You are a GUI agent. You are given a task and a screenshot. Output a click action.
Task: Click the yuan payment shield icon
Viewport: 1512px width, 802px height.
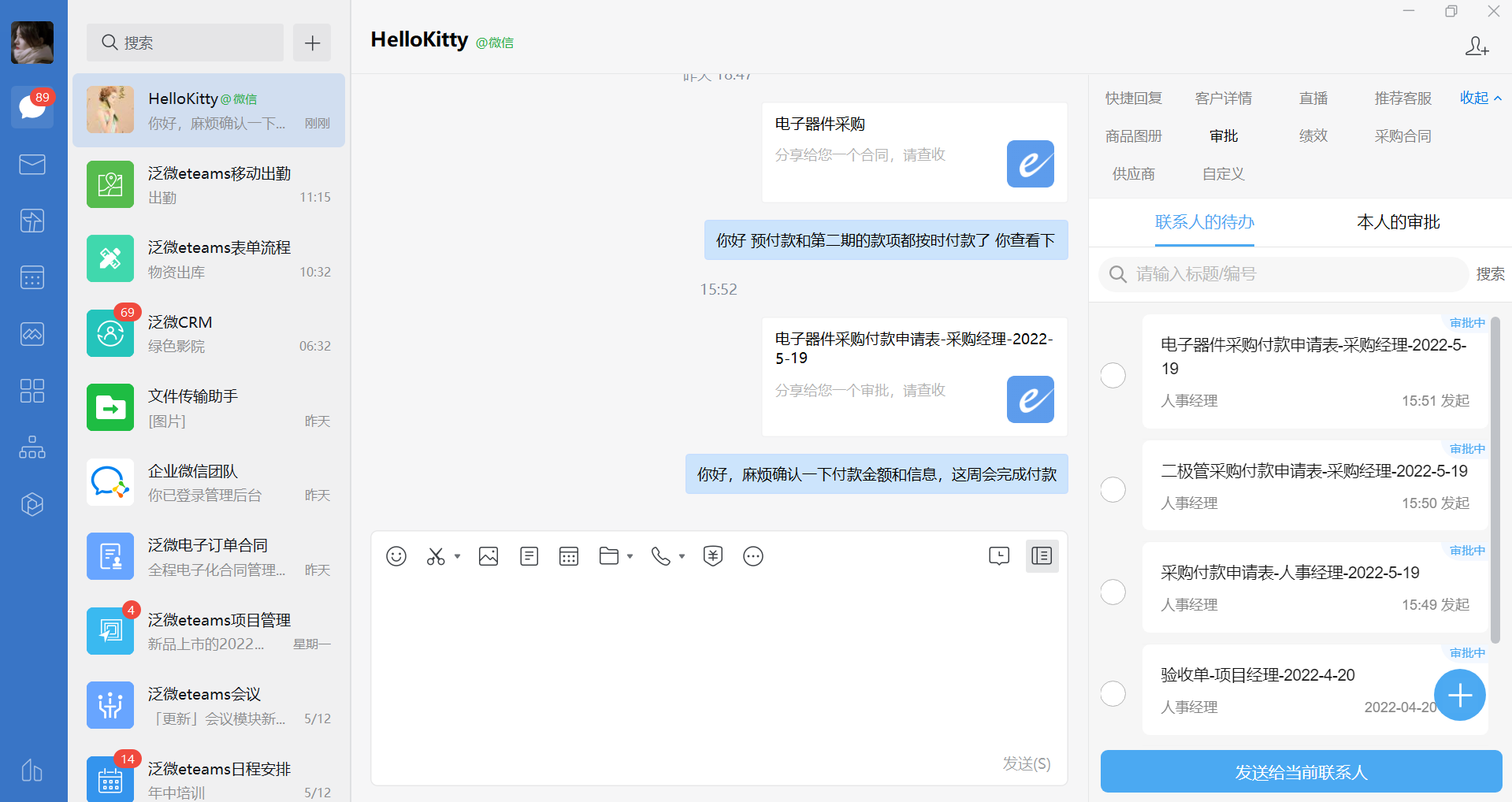[x=713, y=556]
